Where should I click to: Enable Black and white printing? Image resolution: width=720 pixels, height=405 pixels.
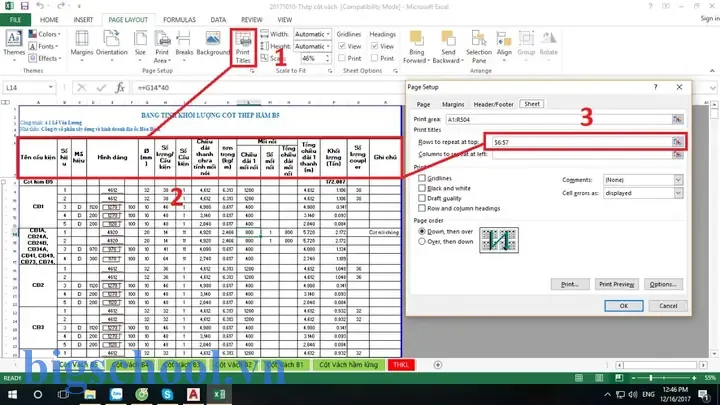422,188
